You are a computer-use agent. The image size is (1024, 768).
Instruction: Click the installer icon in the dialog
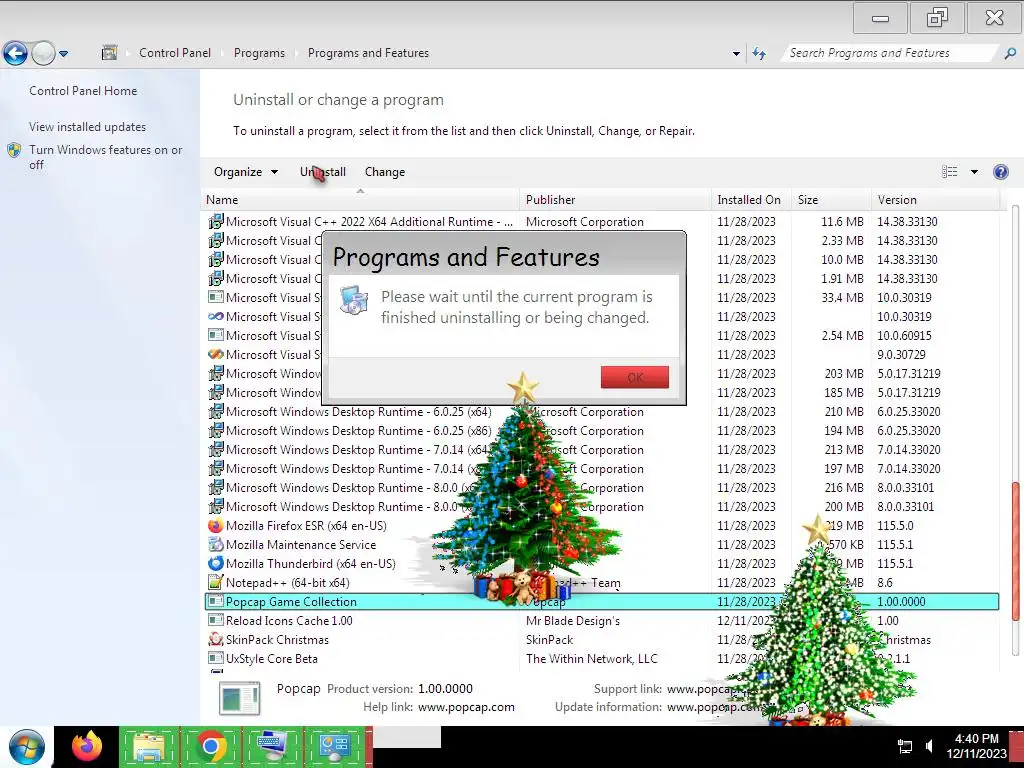click(x=354, y=300)
